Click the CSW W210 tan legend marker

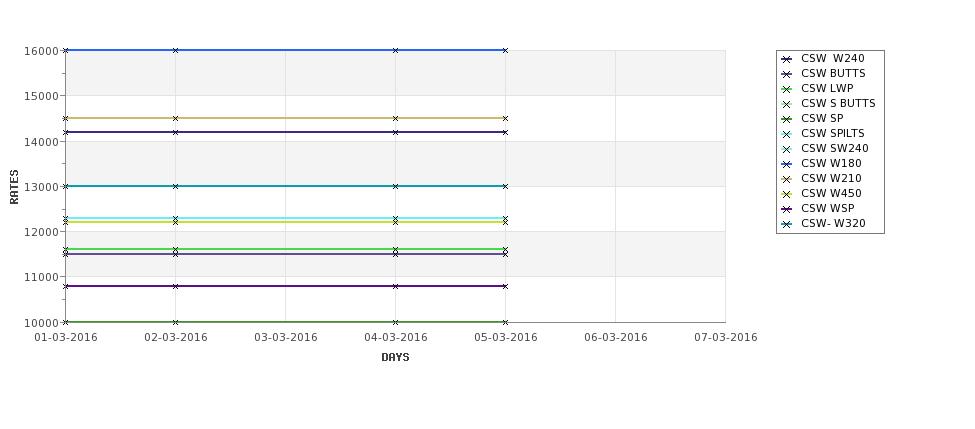(787, 179)
